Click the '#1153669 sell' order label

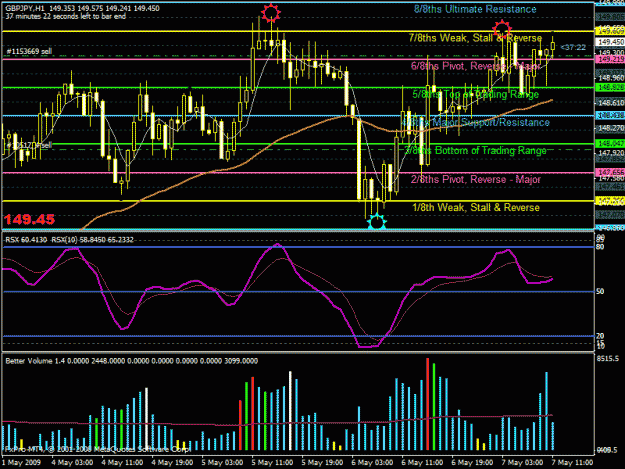pos(29,51)
